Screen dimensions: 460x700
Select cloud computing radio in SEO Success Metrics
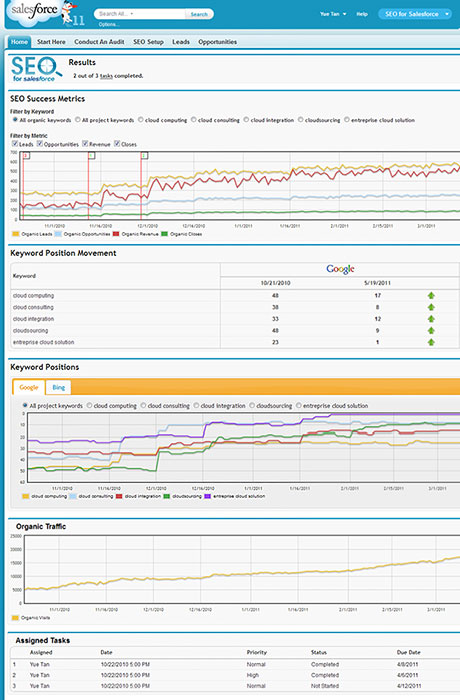[x=141, y=120]
